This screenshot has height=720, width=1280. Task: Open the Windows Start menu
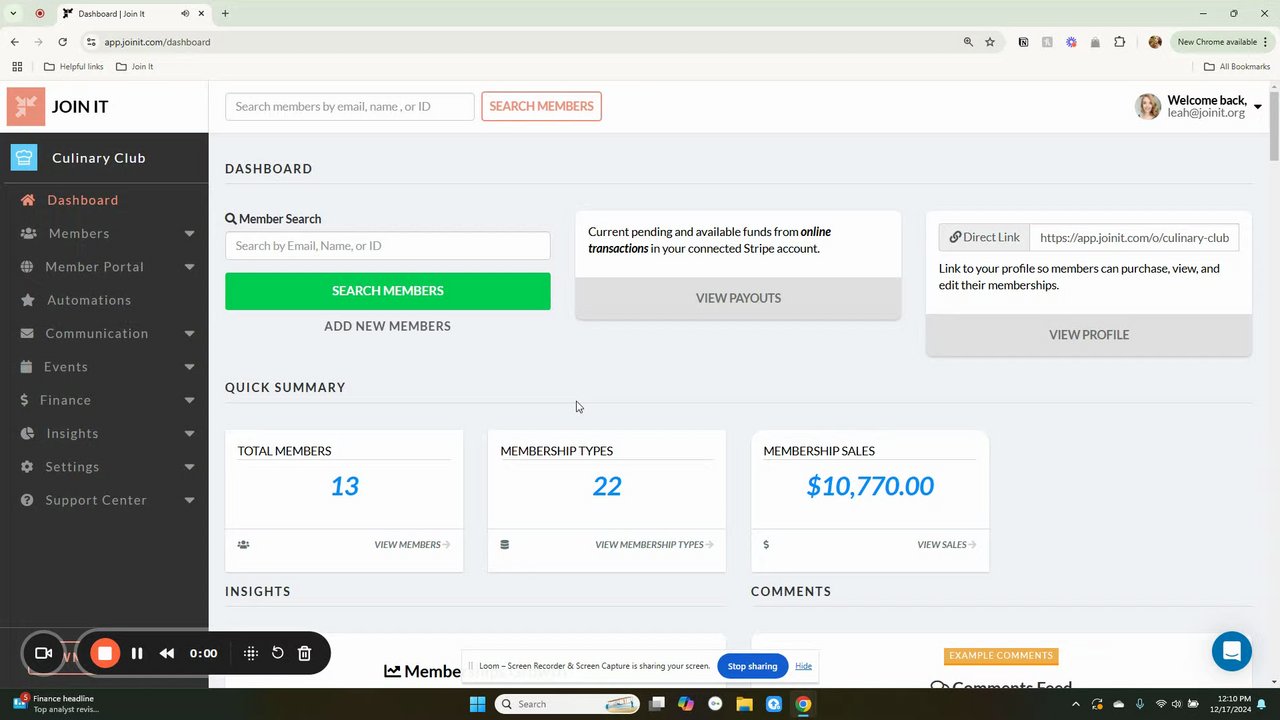477,704
